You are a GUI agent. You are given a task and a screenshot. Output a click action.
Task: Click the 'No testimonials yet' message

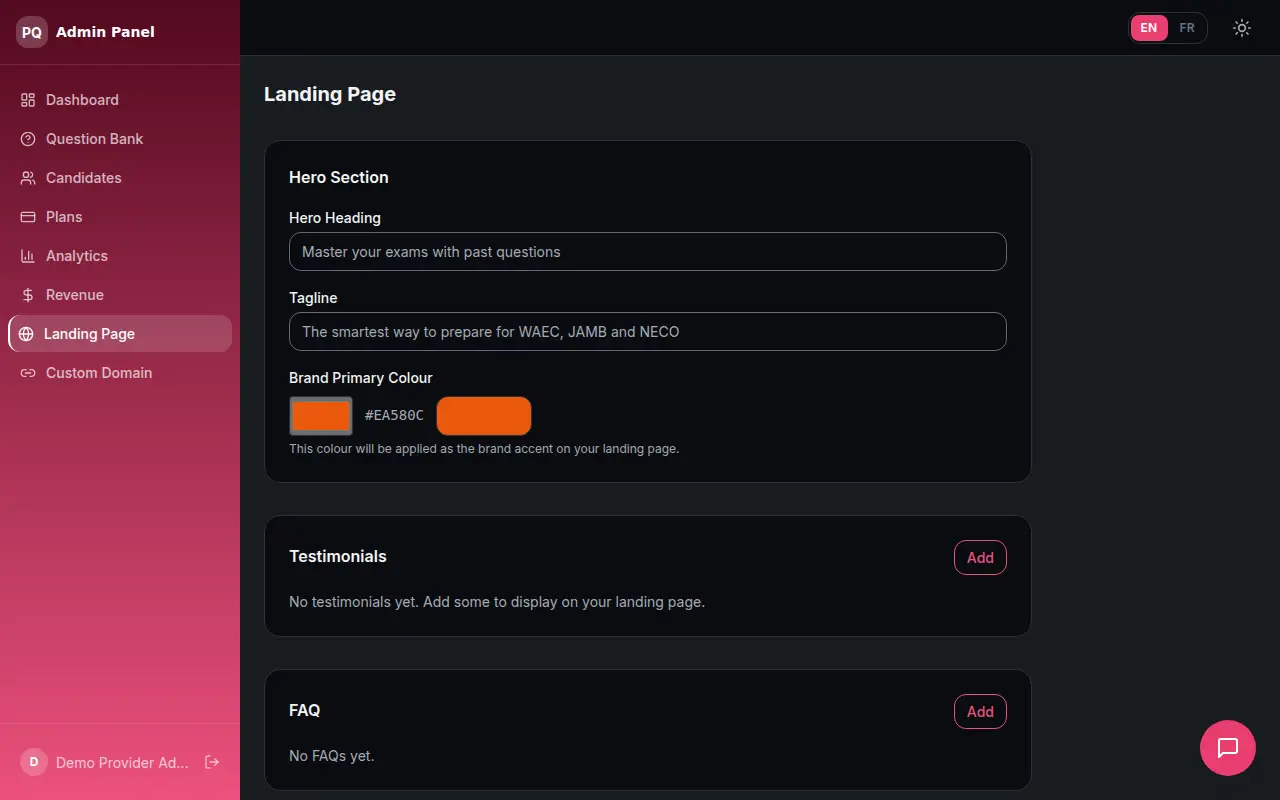(497, 602)
